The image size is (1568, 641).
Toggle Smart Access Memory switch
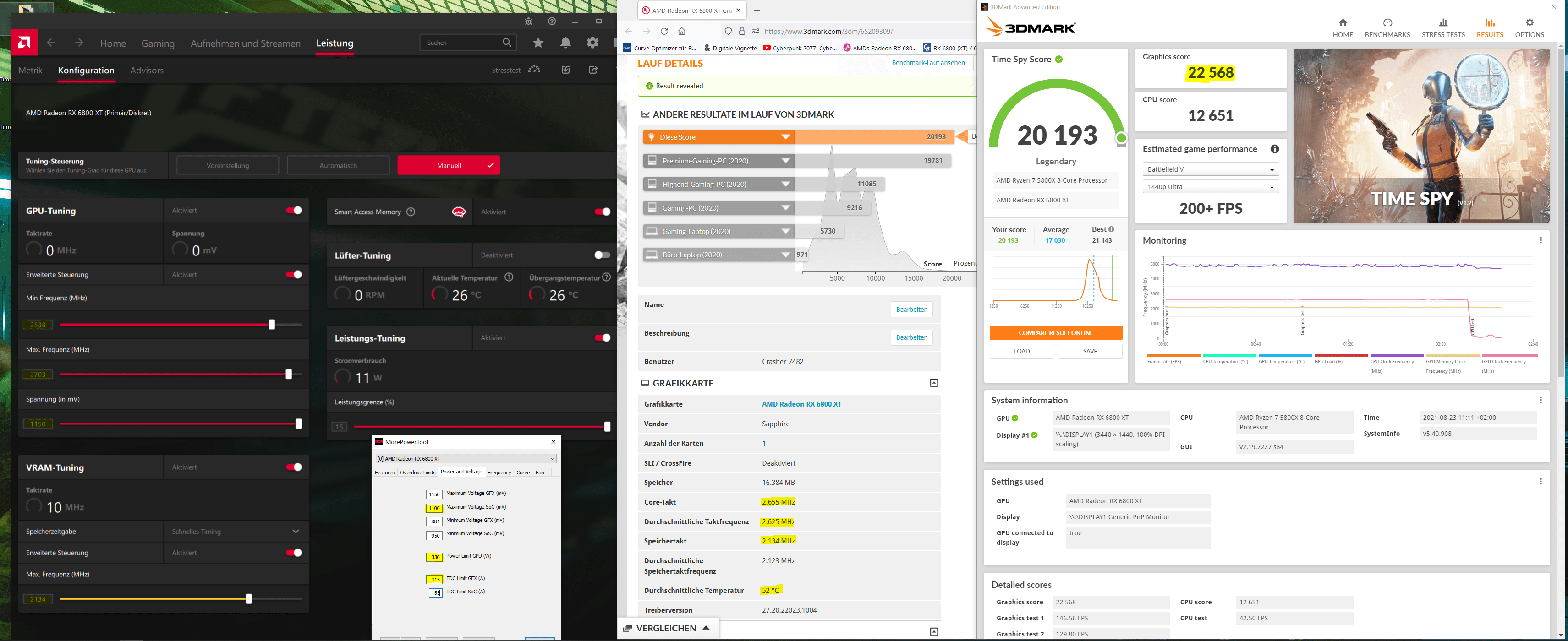point(603,212)
